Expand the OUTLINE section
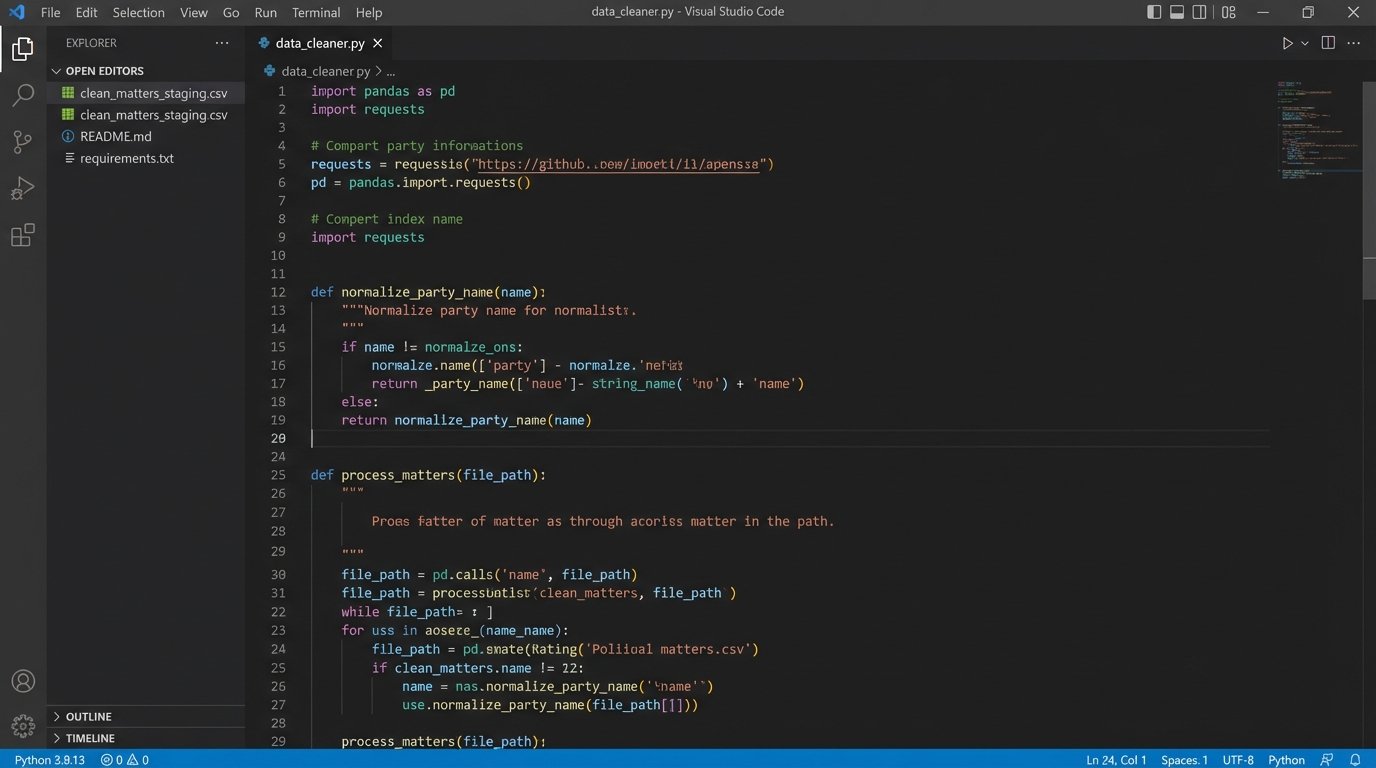The height and width of the screenshot is (768, 1376). pyautogui.click(x=88, y=717)
